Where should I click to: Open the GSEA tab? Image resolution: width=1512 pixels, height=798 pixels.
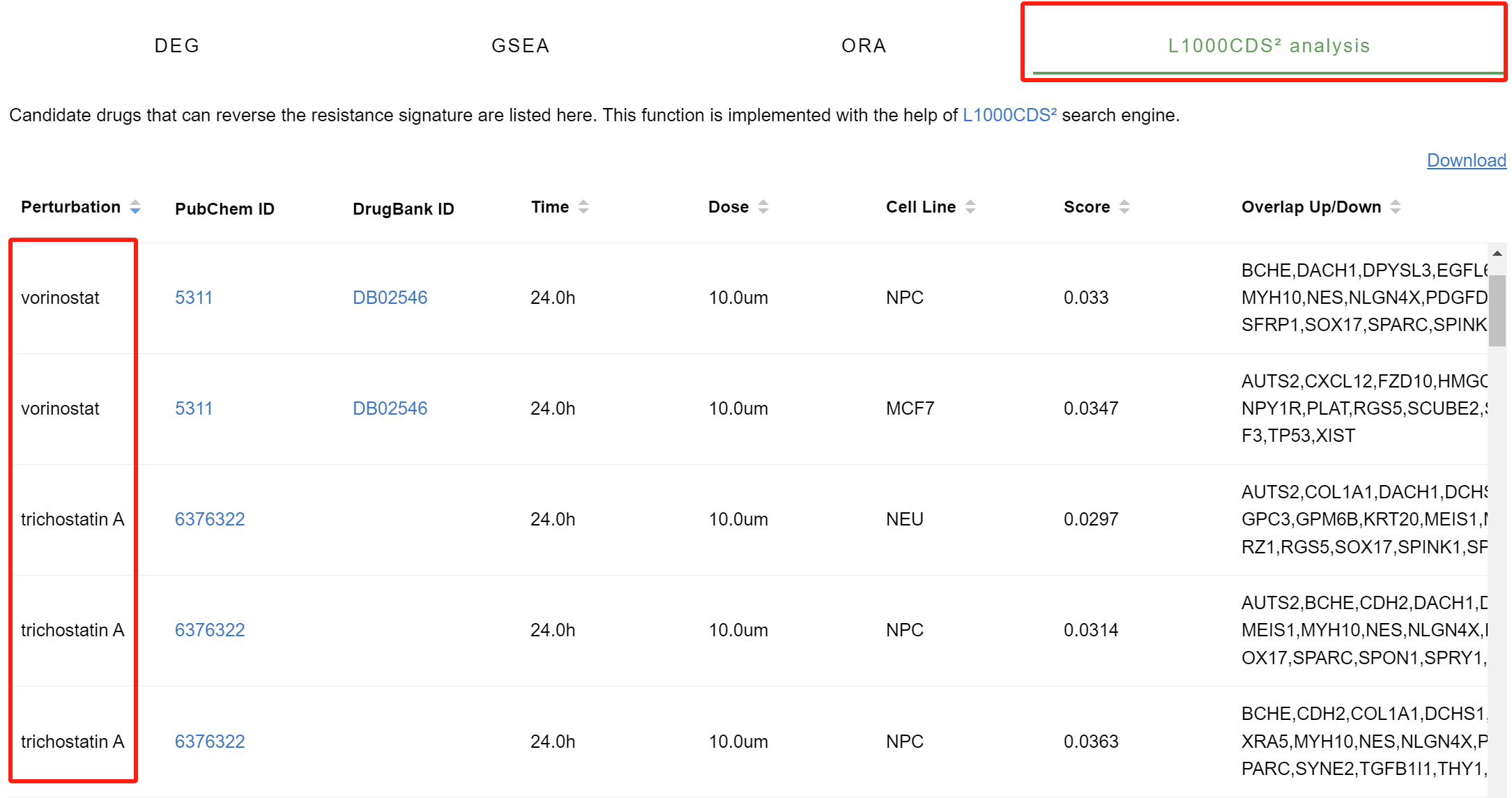click(521, 46)
